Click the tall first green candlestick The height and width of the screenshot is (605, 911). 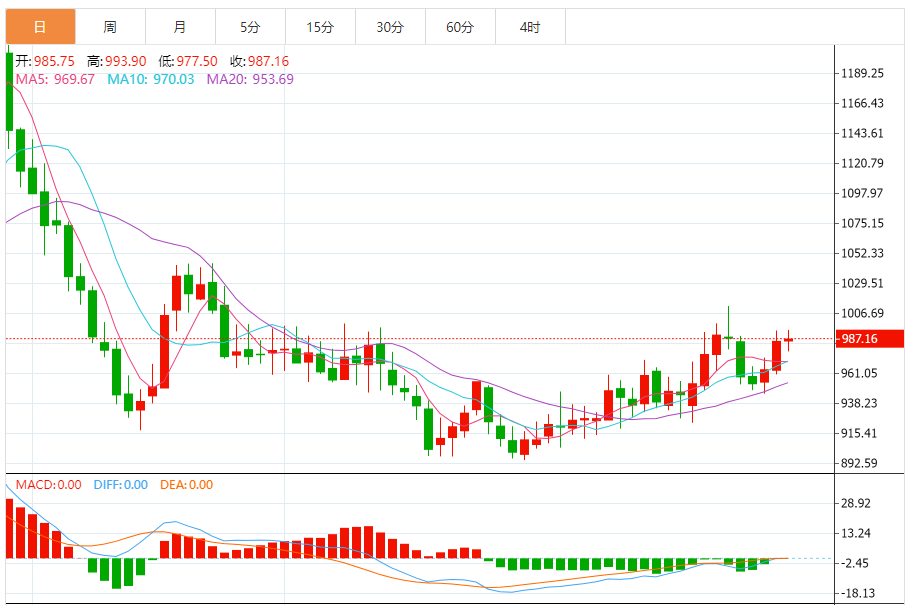(9, 92)
